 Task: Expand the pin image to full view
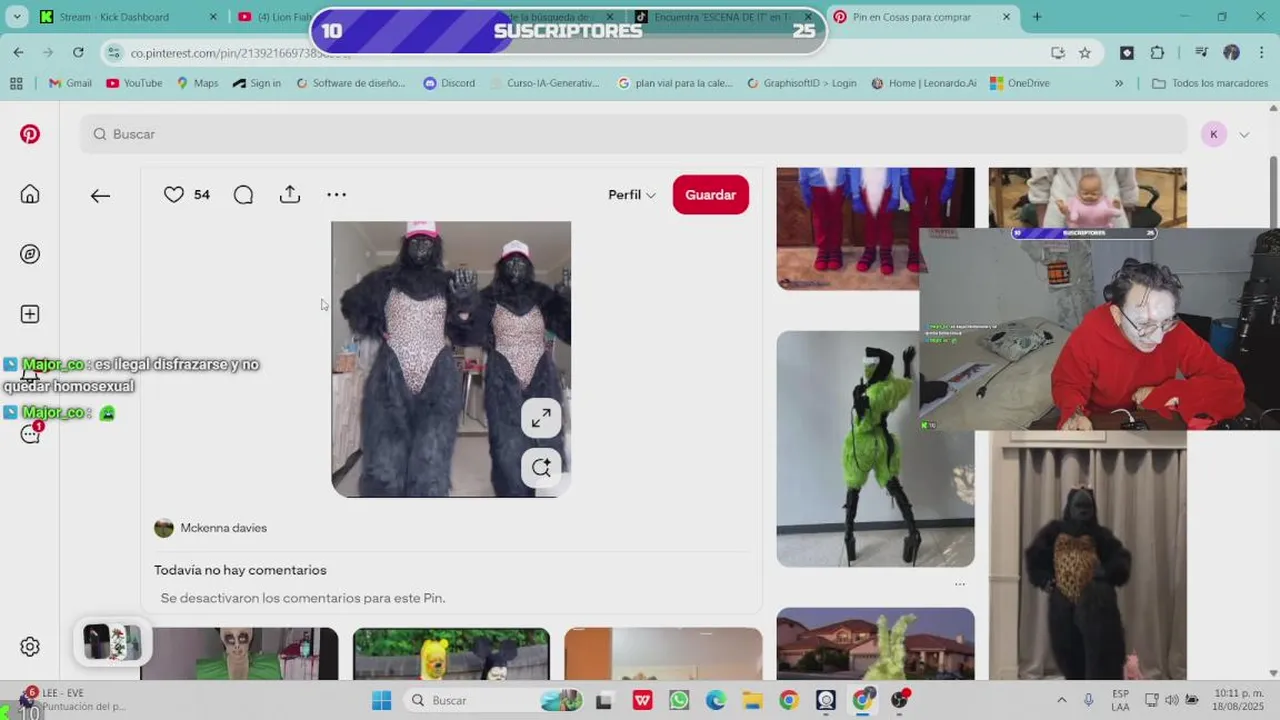tap(541, 418)
